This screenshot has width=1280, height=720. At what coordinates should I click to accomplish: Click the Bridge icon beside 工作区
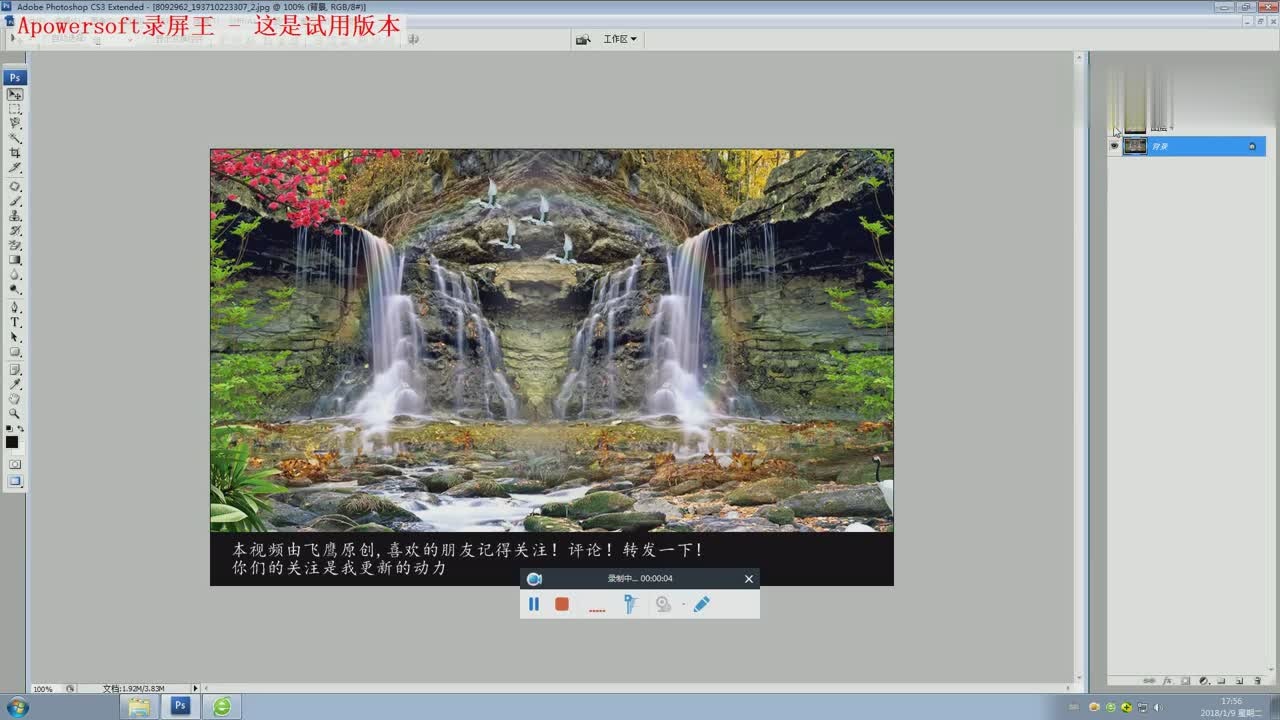(x=582, y=39)
